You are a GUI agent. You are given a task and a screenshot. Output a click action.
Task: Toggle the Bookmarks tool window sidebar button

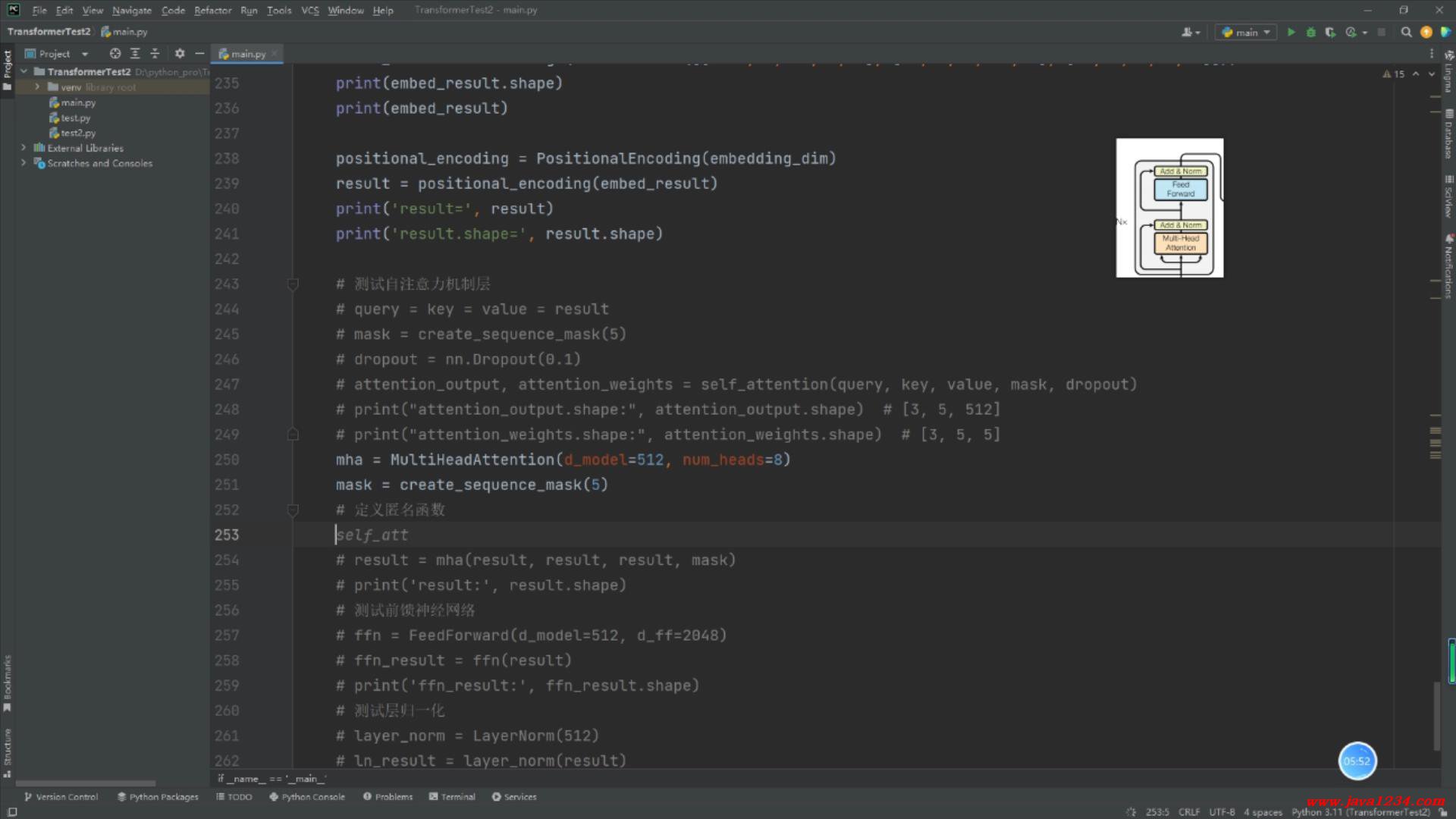point(8,682)
